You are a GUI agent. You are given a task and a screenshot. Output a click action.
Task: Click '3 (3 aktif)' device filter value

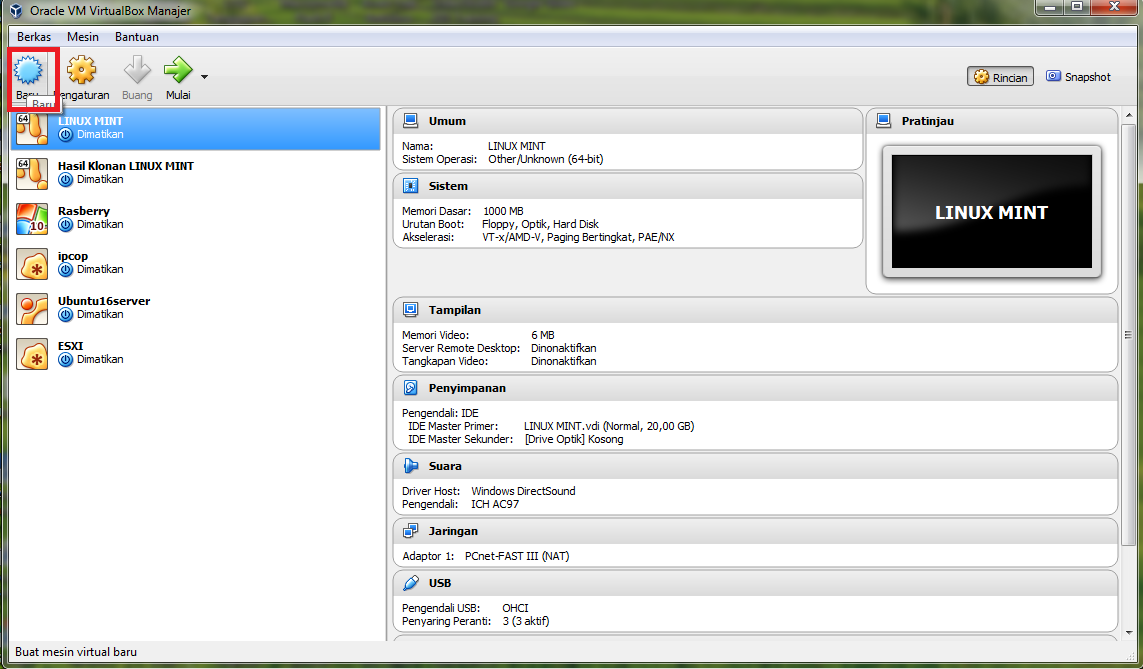tap(526, 621)
